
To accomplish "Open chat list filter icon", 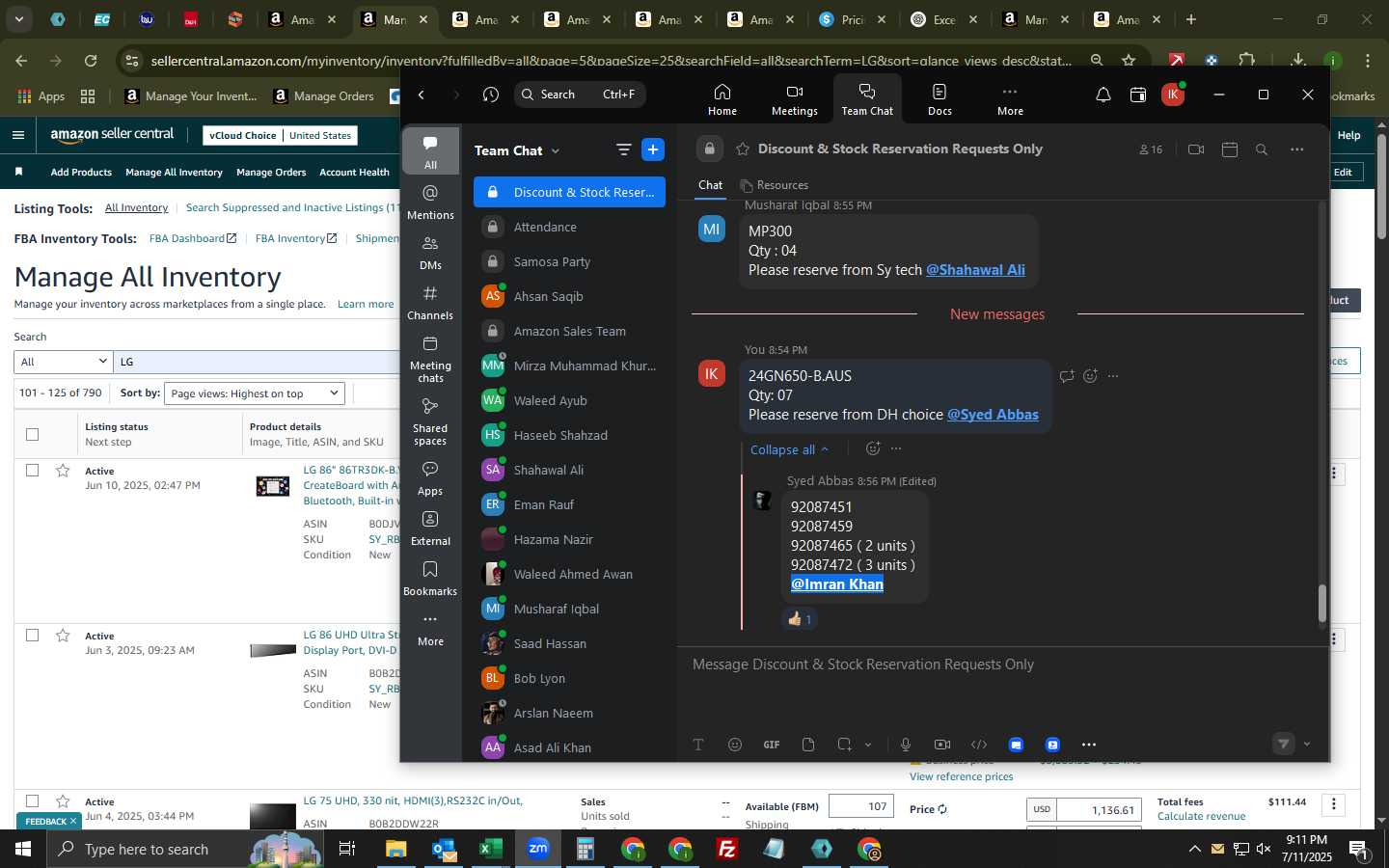I will (623, 149).
